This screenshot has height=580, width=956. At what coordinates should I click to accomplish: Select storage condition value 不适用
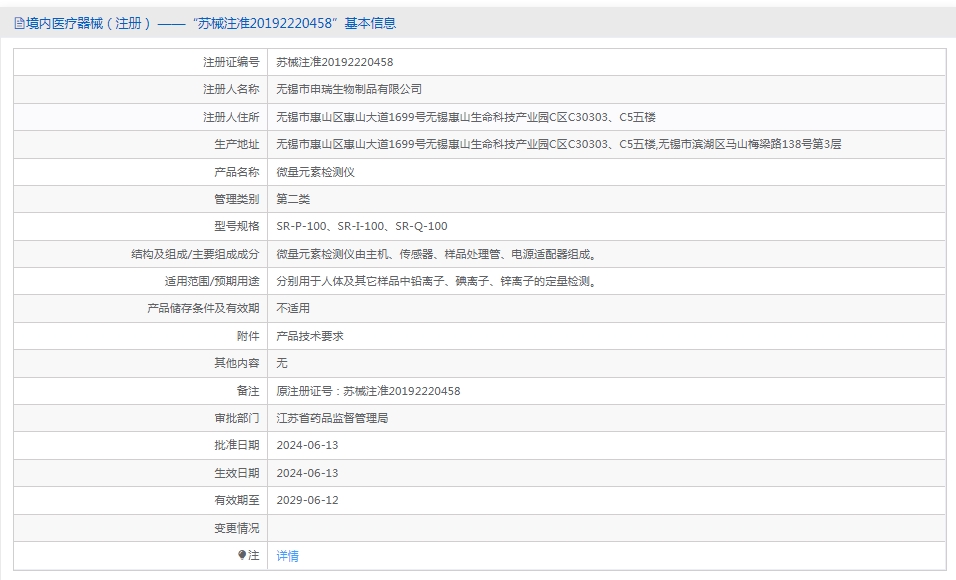pyautogui.click(x=293, y=308)
